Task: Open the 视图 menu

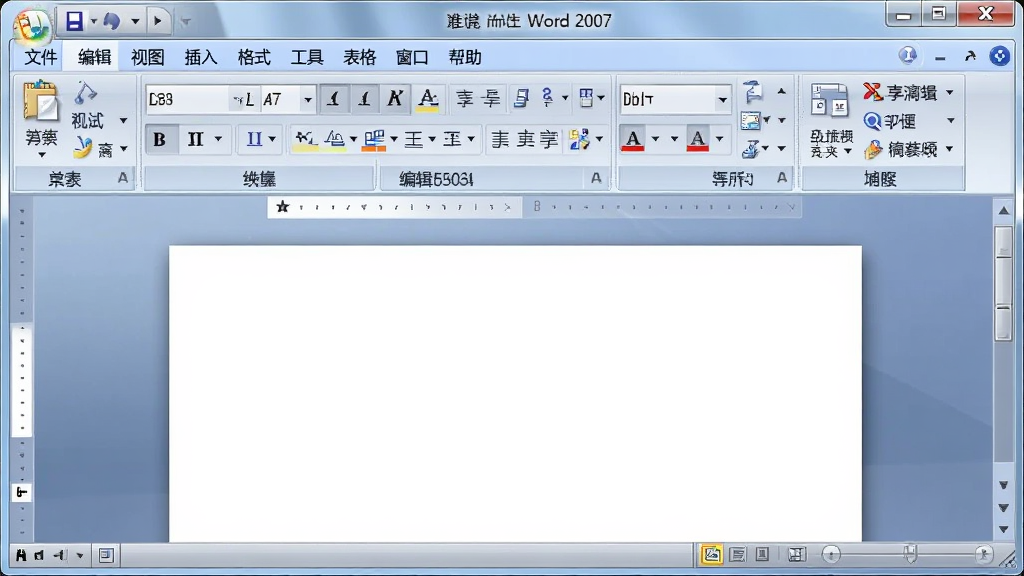Action: point(148,57)
